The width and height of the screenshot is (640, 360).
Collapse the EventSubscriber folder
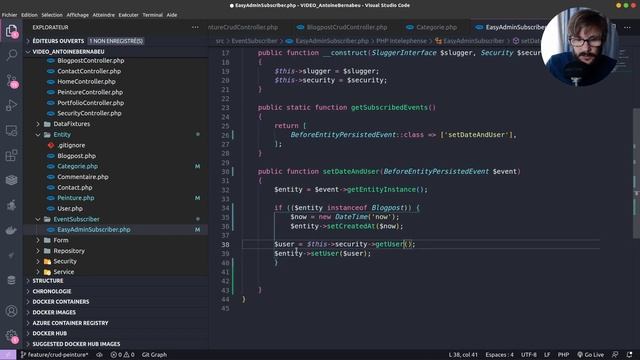click(x=76, y=219)
